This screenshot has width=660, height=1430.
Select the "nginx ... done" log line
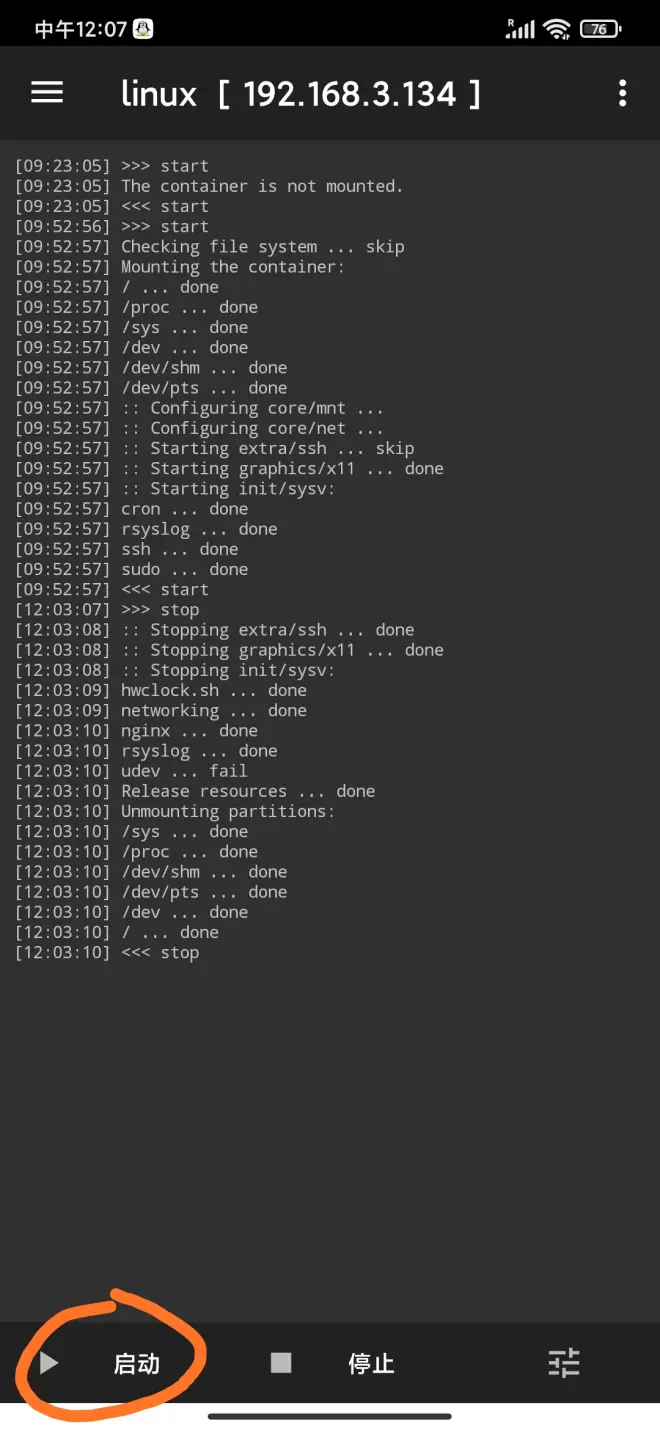coord(136,731)
